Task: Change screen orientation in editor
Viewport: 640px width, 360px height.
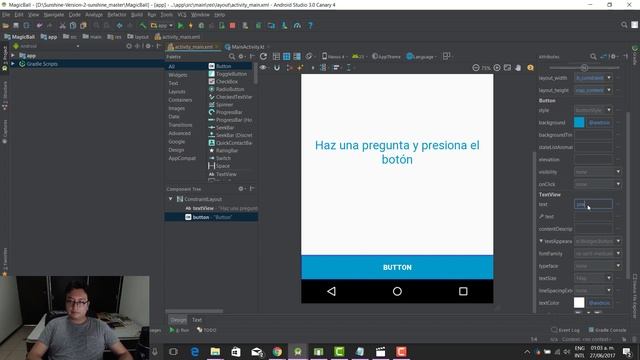Action: pyautogui.click(x=309, y=56)
